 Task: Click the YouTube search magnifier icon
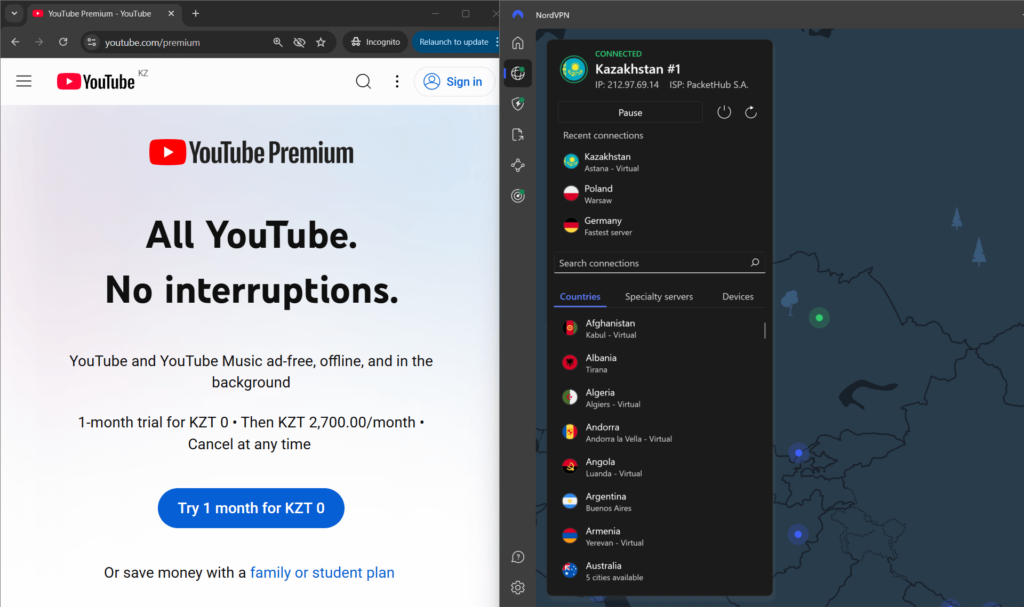[x=363, y=81]
